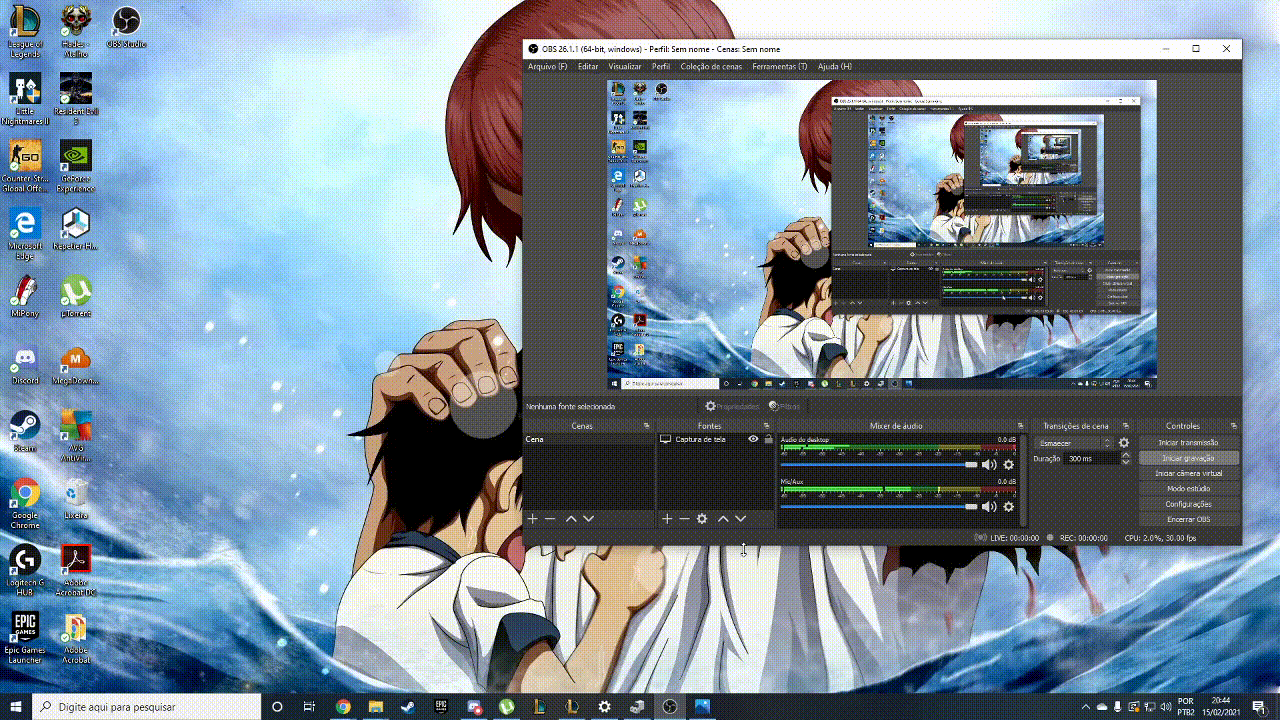Click Encerrar OBS button
The image size is (1280, 720).
tap(1189, 520)
